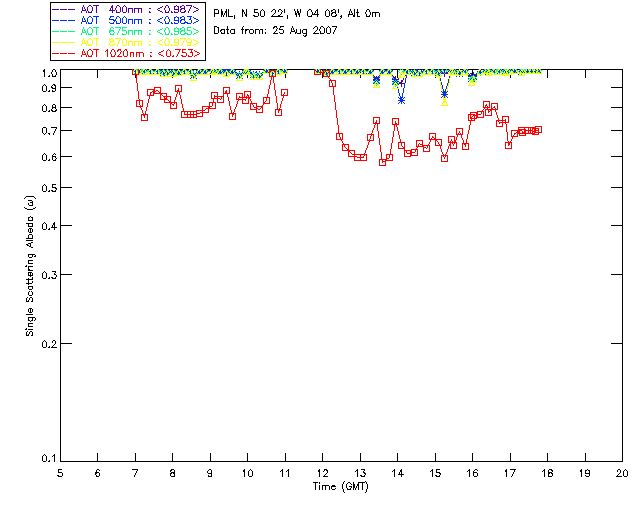Click the lowest red square marker near 13.6 GMT
The image size is (640, 512).
pos(382,162)
